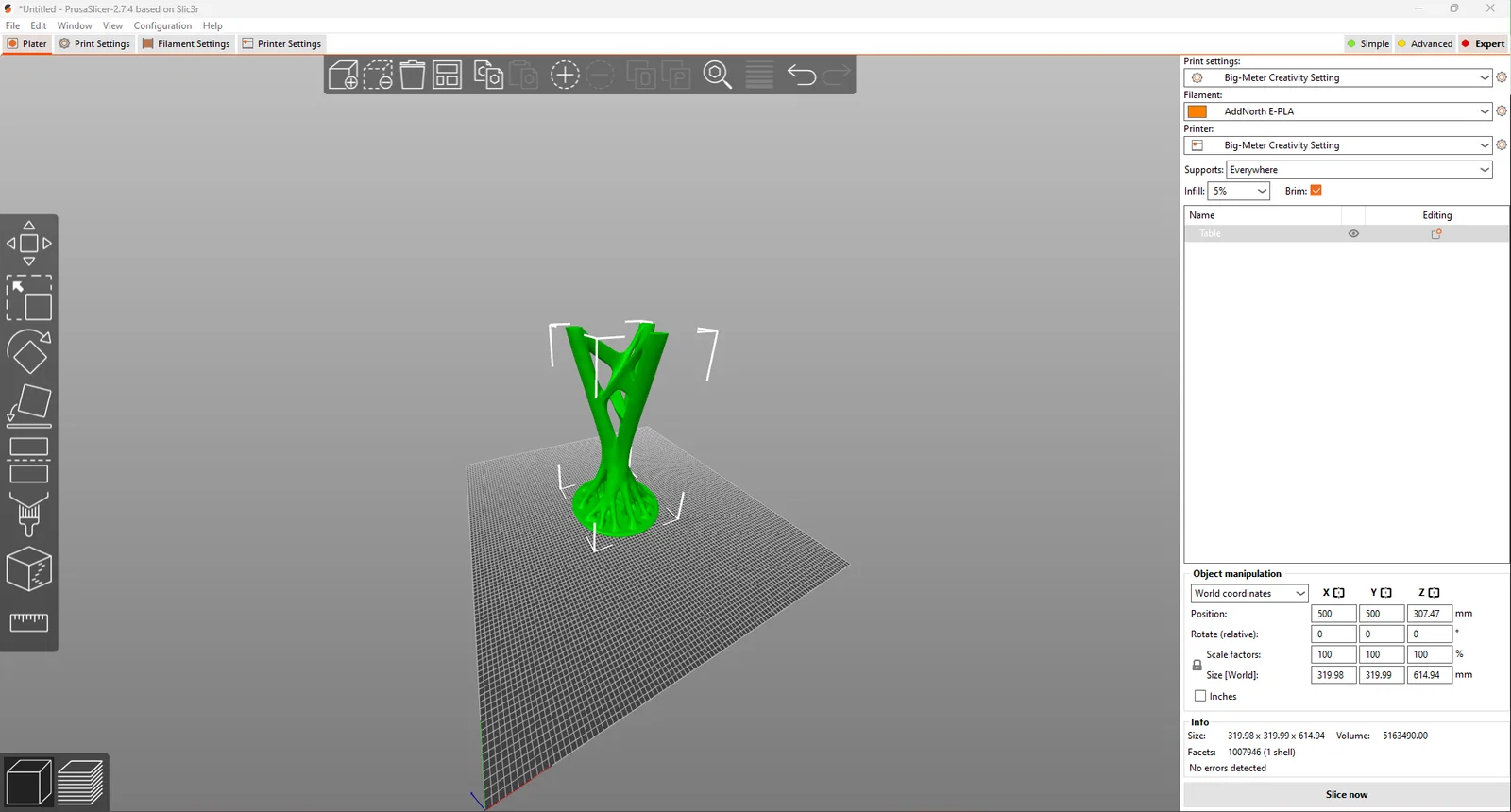Screen dimensions: 1511x812
Task: Click the editing icon in Table row
Action: (x=1436, y=234)
